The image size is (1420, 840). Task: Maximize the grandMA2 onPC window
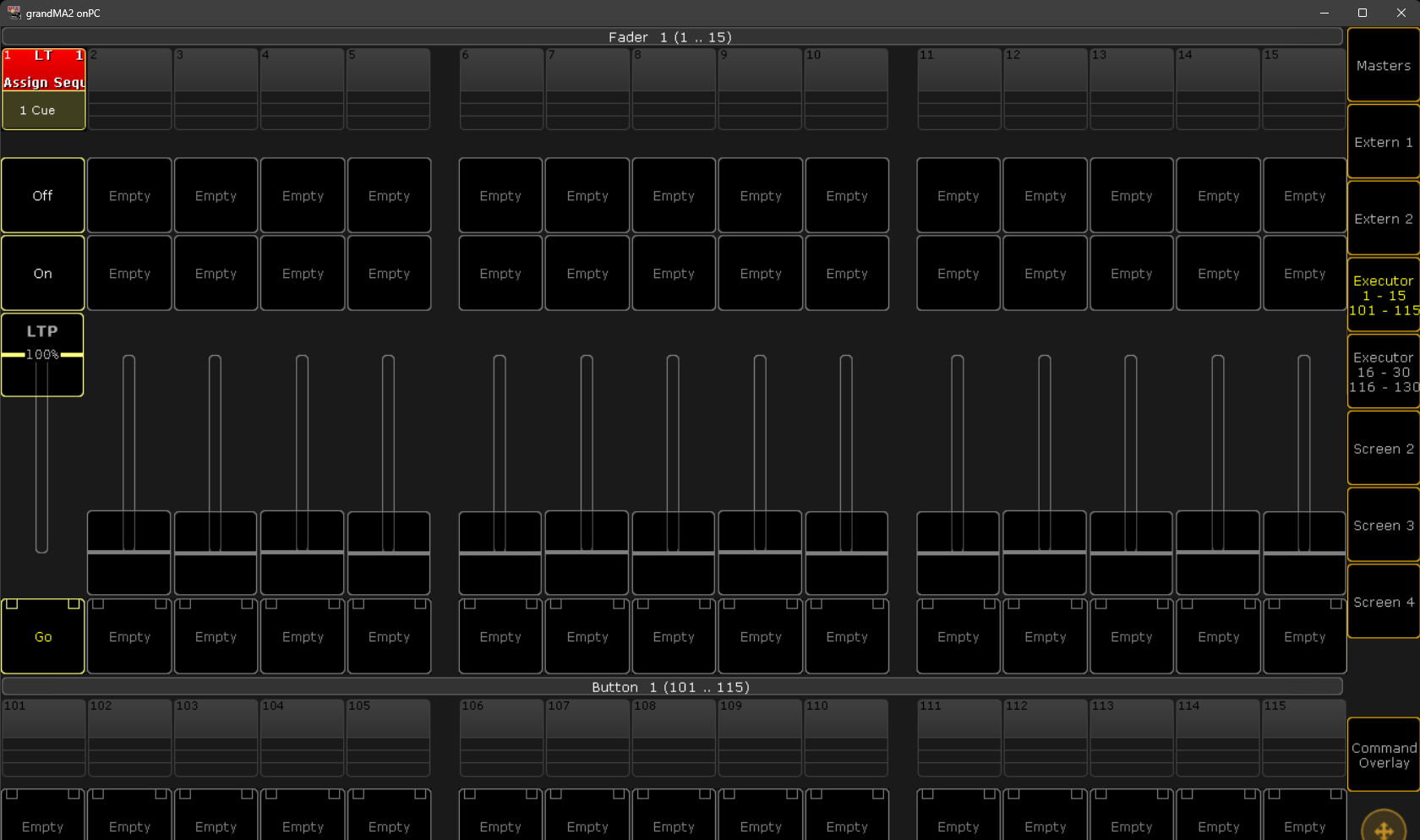tap(1363, 13)
